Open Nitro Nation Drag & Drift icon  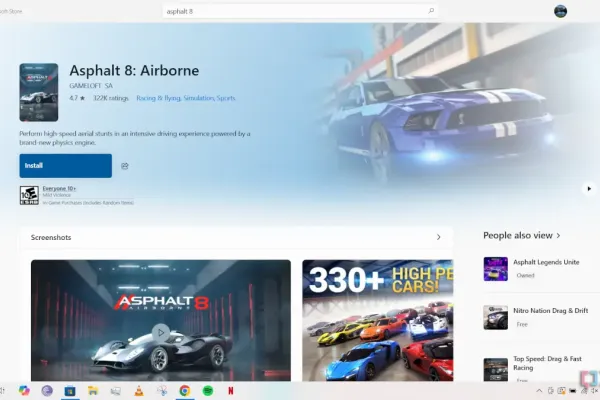click(x=496, y=317)
